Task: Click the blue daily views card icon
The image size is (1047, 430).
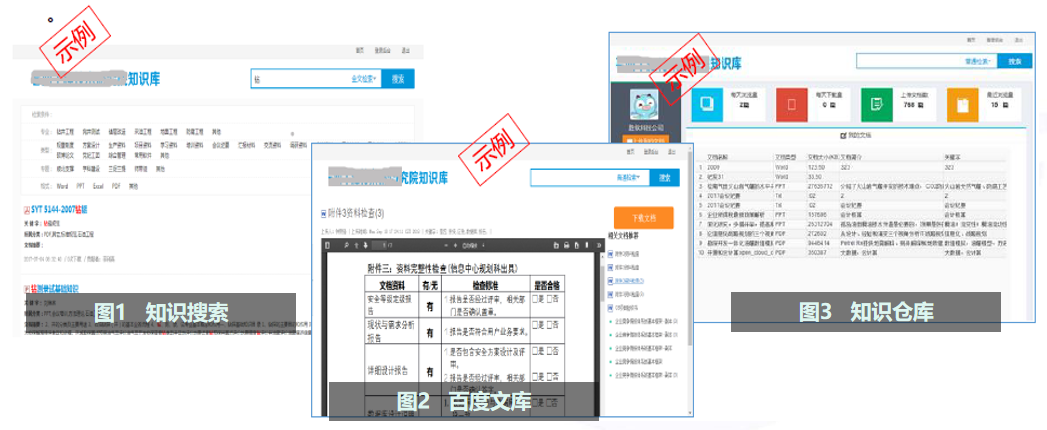Action: pos(707,105)
